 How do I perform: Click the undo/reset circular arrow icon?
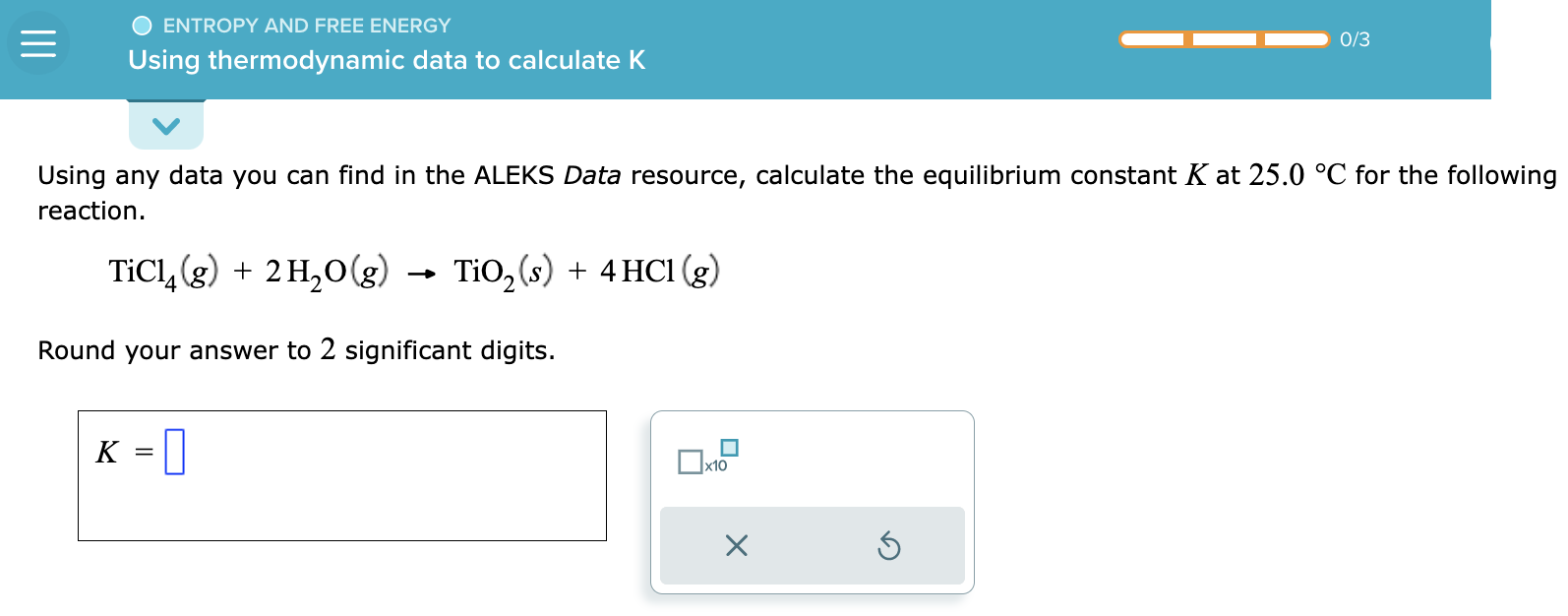[x=889, y=546]
